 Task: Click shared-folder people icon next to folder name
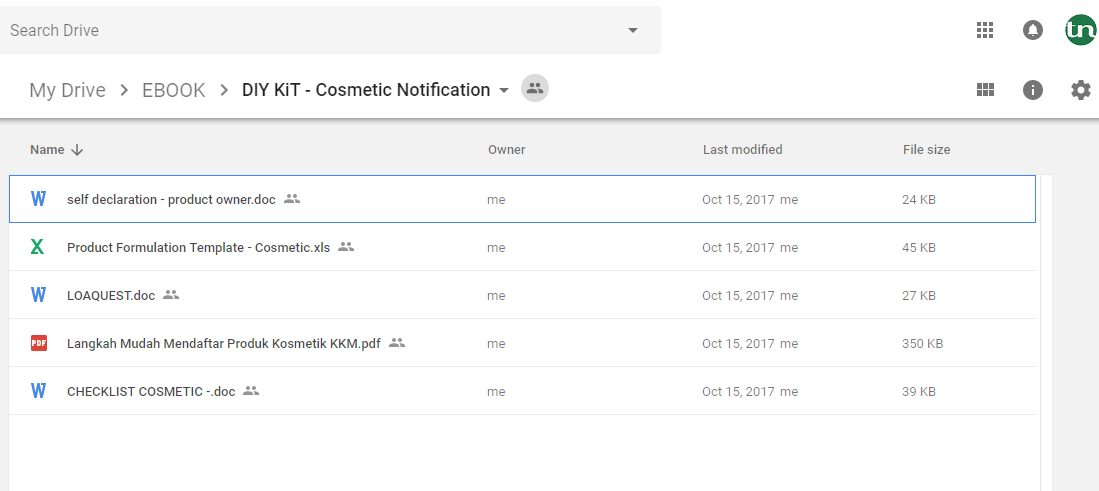[535, 88]
